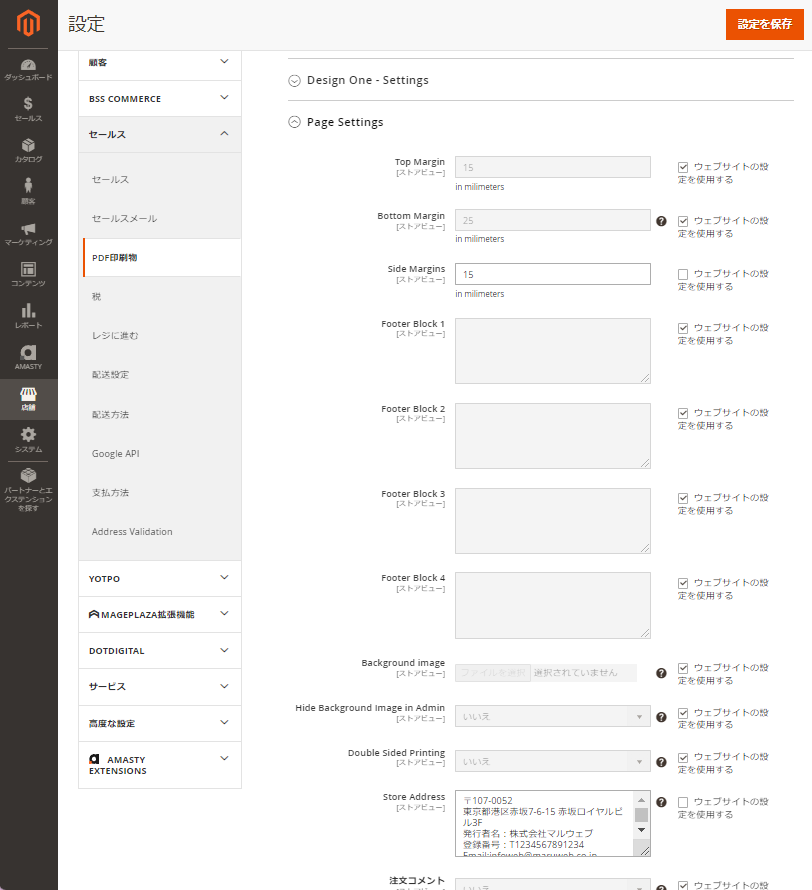The image size is (812, 890).
Task: Toggle Bottom Margin use website setting checkbox
Action: pos(683,221)
